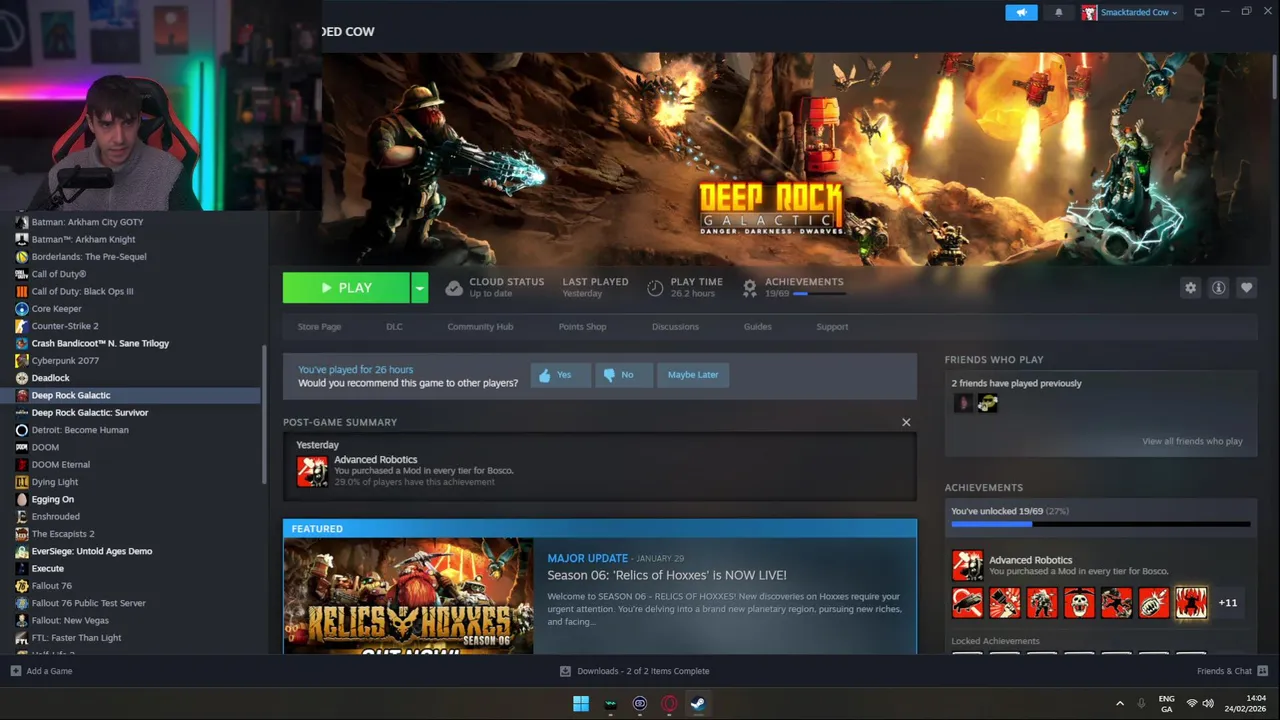This screenshot has width=1280, height=720.
Task: Click the Downloads status icon
Action: [565, 671]
